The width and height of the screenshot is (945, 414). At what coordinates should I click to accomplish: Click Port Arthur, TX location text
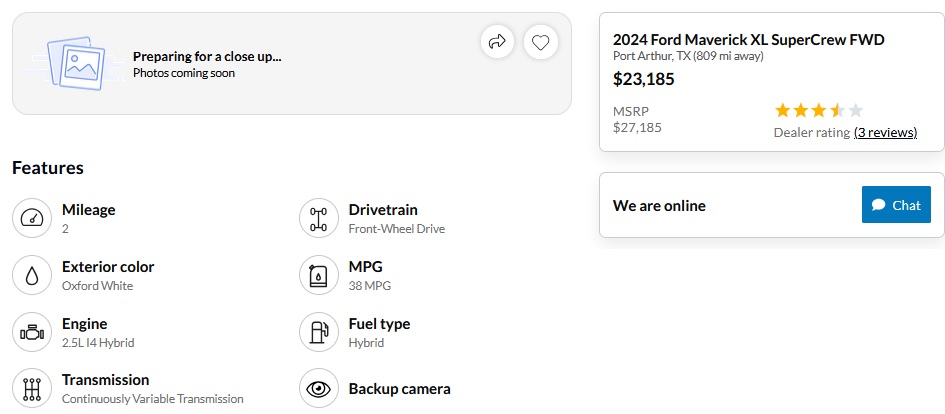pos(688,56)
